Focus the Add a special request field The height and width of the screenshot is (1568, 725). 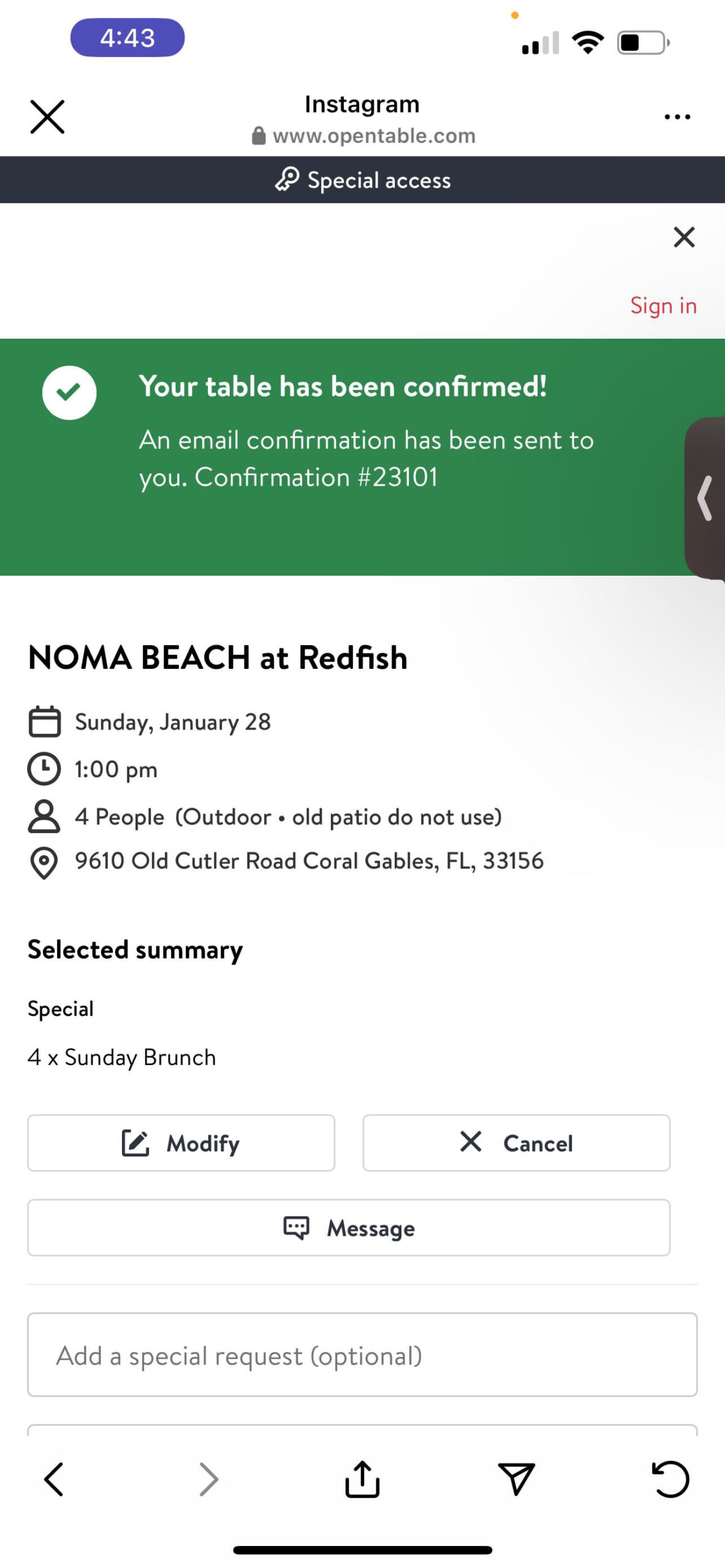tap(362, 1355)
